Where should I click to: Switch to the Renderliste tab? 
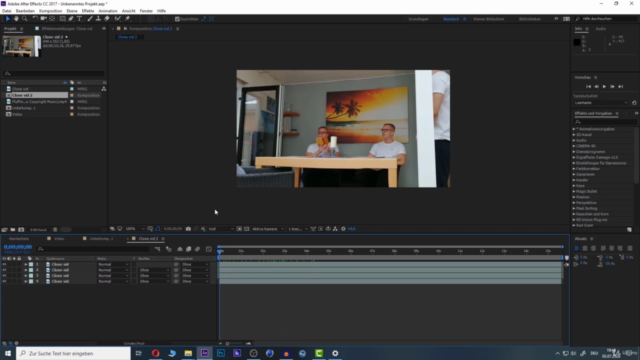19,239
